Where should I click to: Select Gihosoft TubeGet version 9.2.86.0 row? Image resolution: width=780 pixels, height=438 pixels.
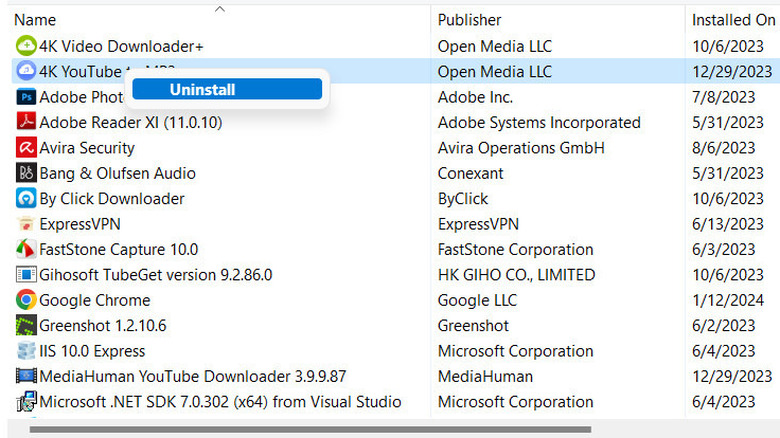[155, 275]
